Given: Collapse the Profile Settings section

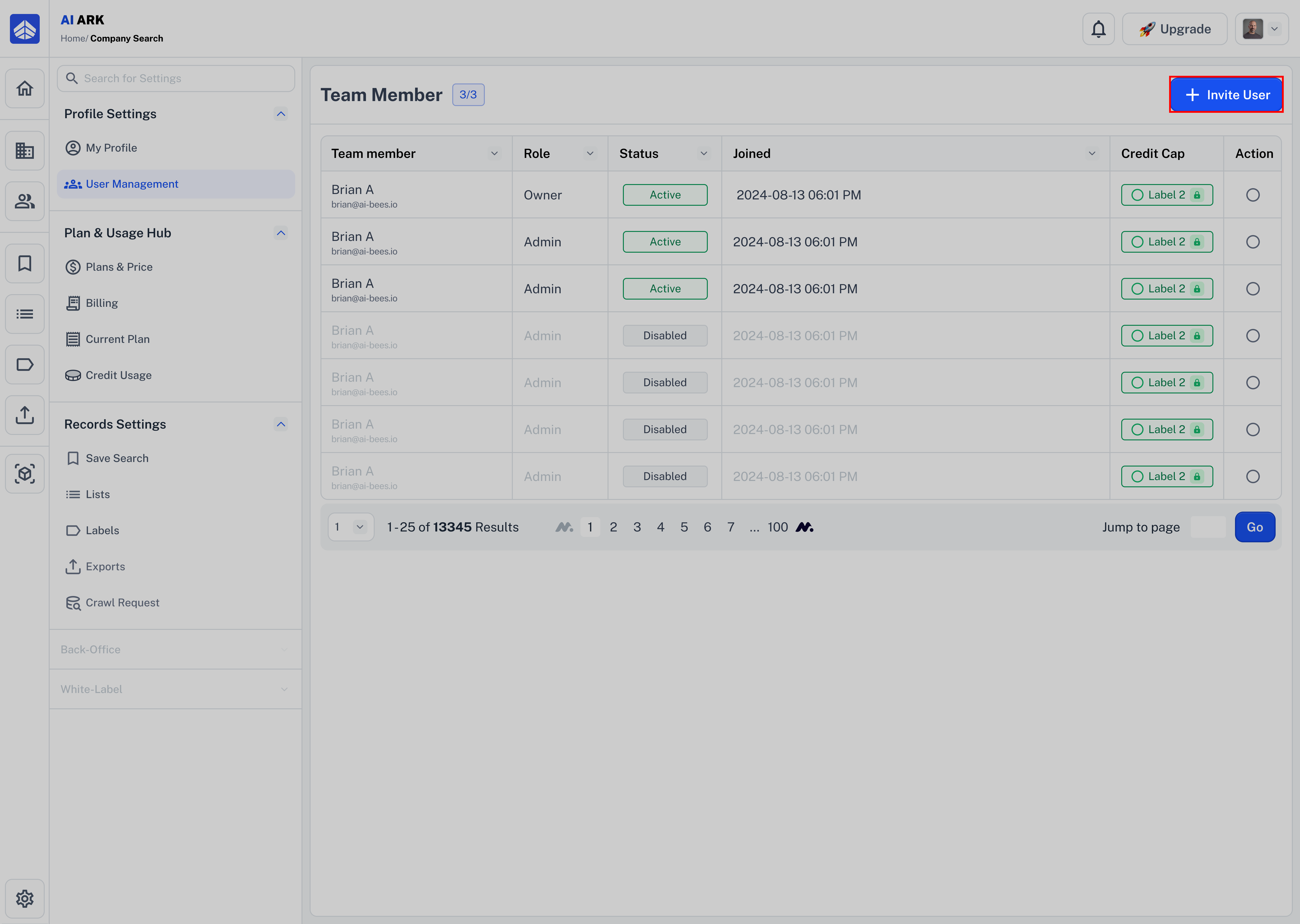Looking at the screenshot, I should tap(281, 114).
